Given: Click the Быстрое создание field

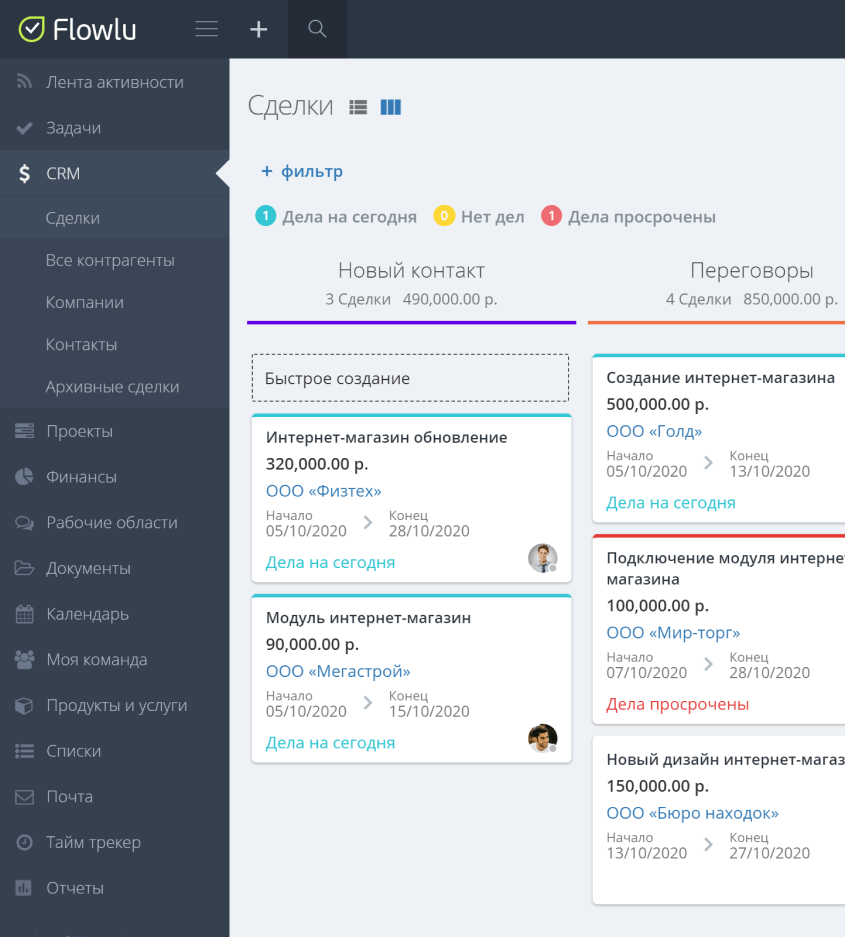Looking at the screenshot, I should click(410, 378).
